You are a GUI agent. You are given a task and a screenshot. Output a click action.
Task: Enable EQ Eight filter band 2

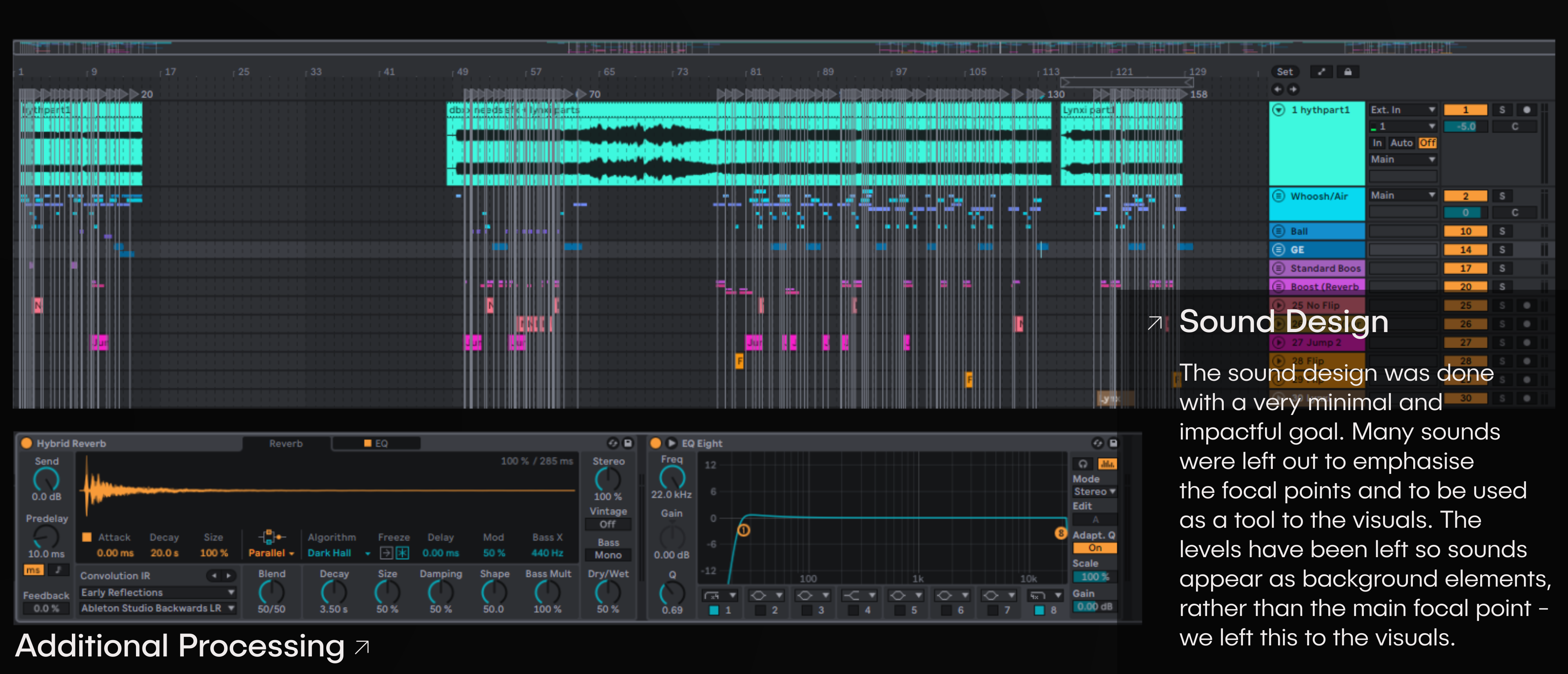tap(759, 610)
